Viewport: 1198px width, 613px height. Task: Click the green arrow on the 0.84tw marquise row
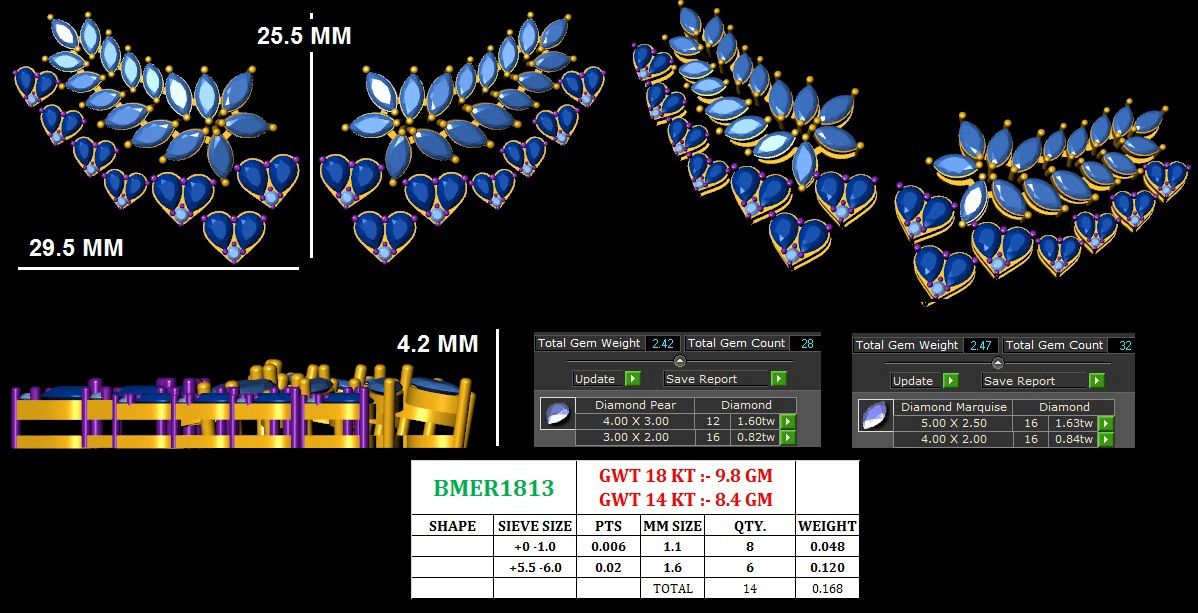coord(1105,439)
